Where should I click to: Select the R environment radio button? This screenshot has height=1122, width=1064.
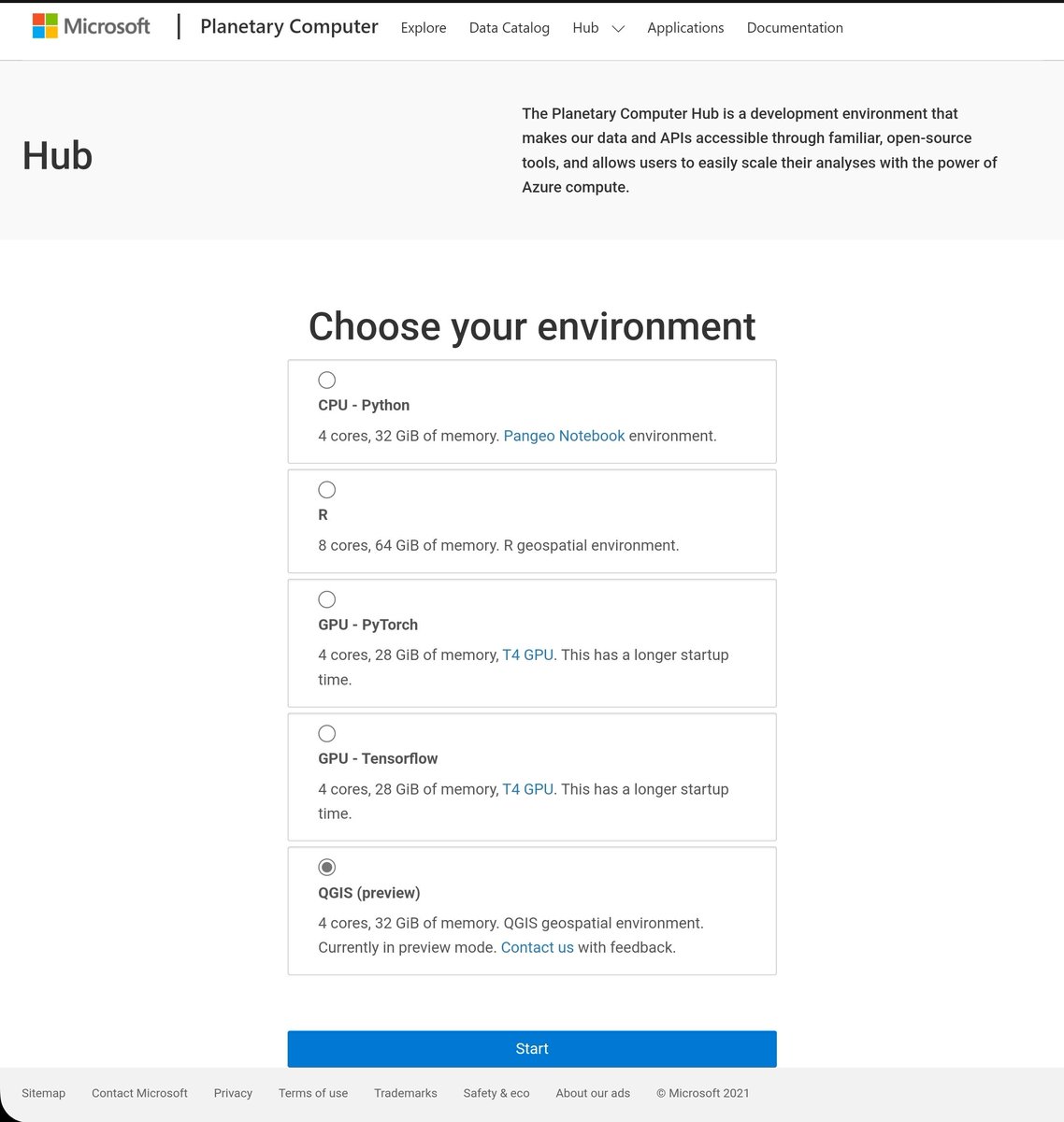click(x=326, y=489)
